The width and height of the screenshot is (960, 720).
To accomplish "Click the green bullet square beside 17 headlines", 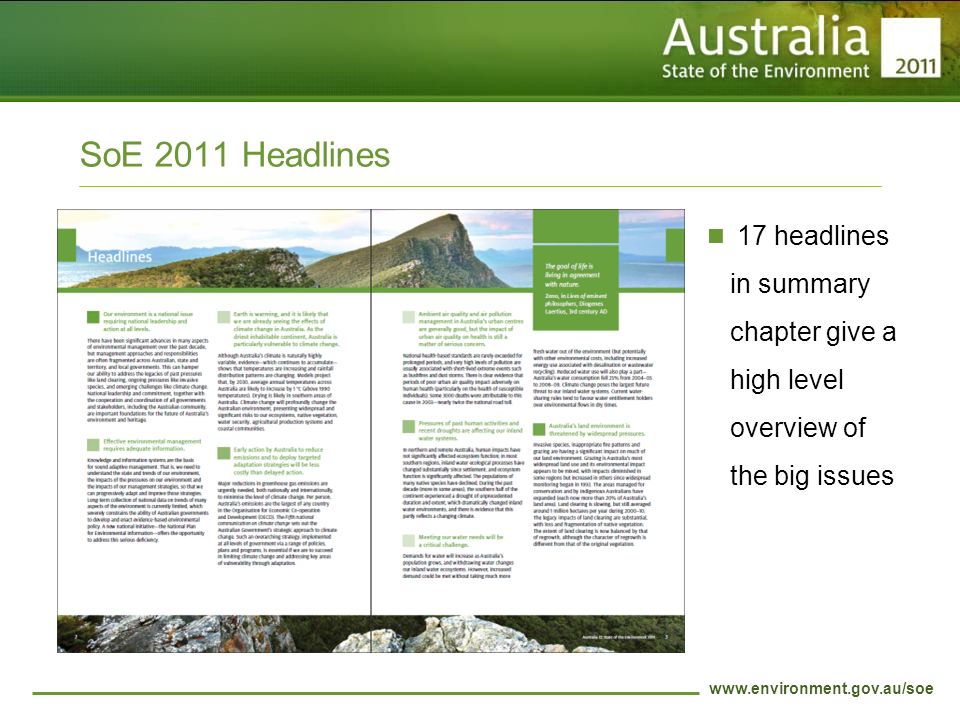I will coord(716,236).
